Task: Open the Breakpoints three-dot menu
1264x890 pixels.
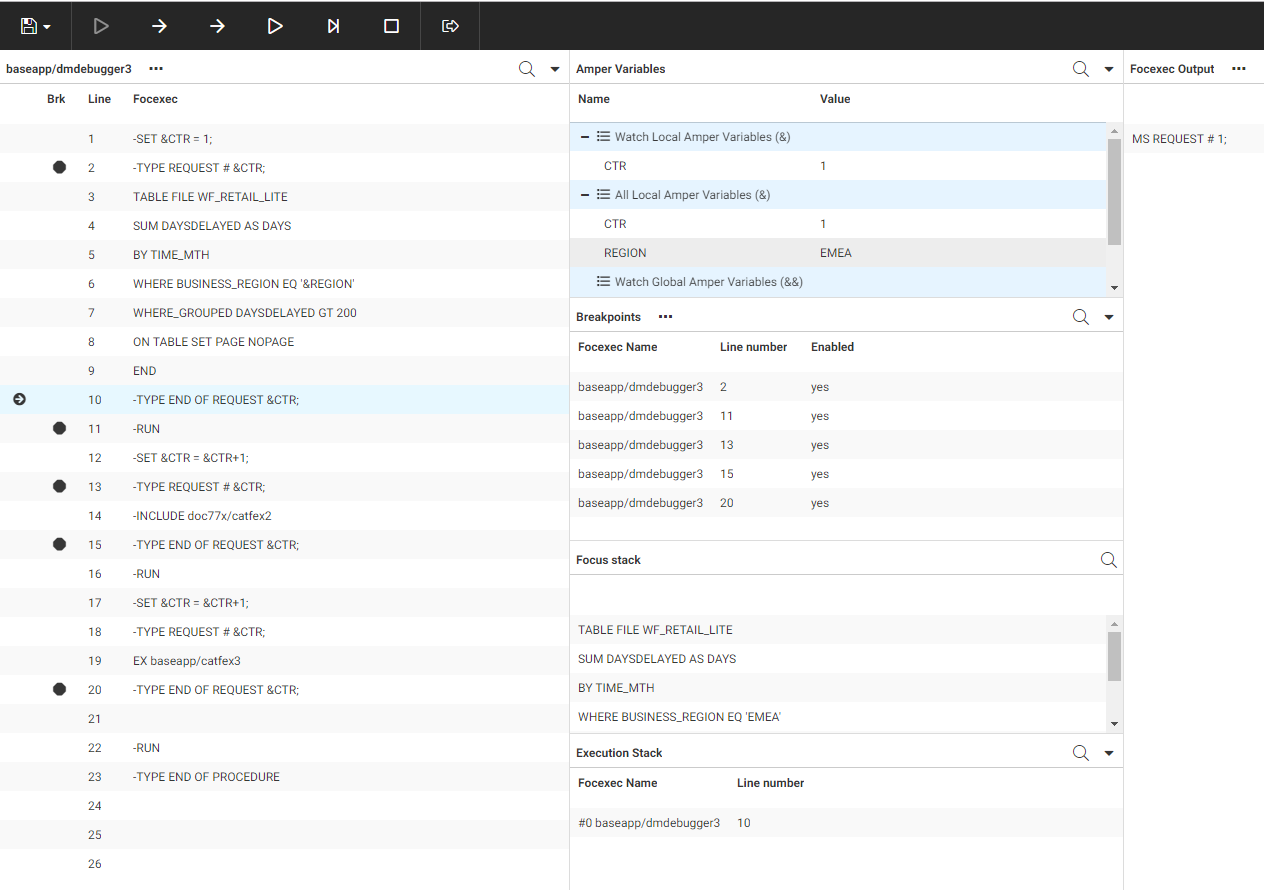Action: pos(665,317)
